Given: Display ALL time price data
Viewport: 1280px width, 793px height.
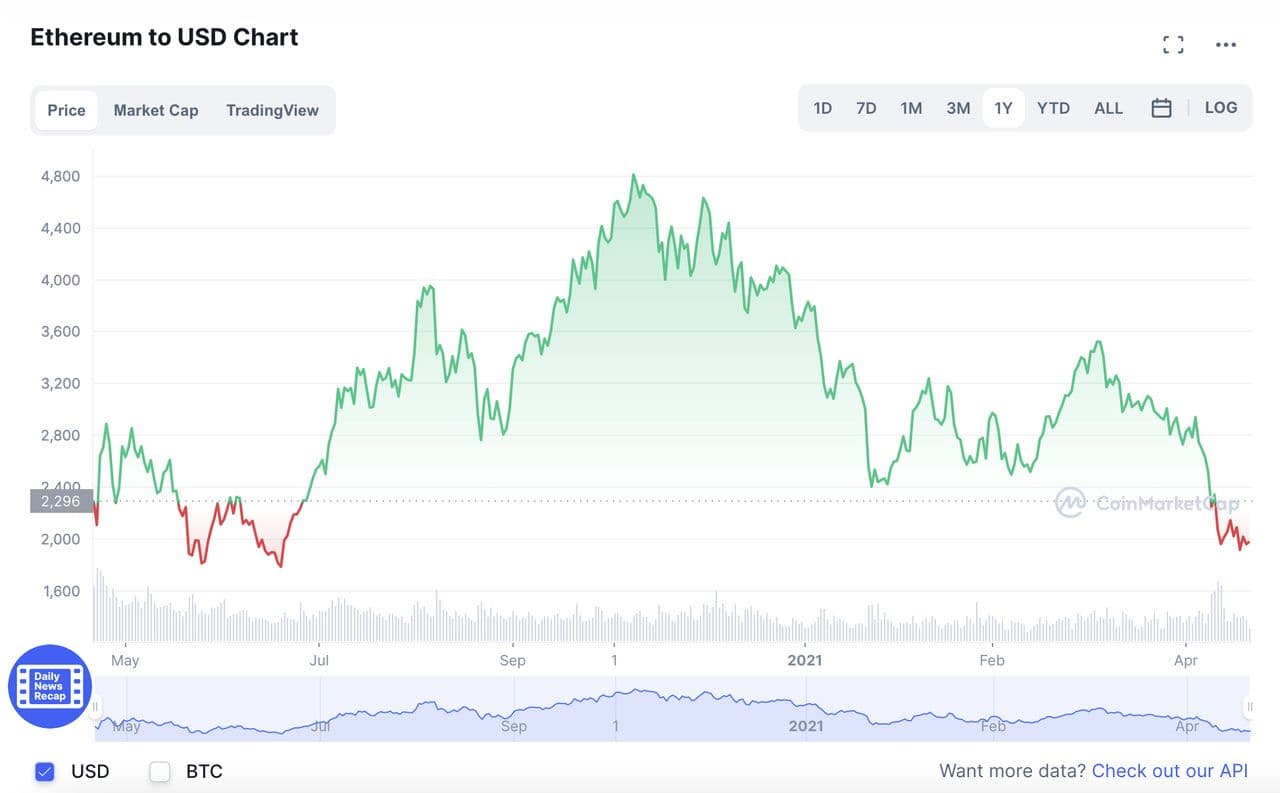Looking at the screenshot, I should point(1108,108).
